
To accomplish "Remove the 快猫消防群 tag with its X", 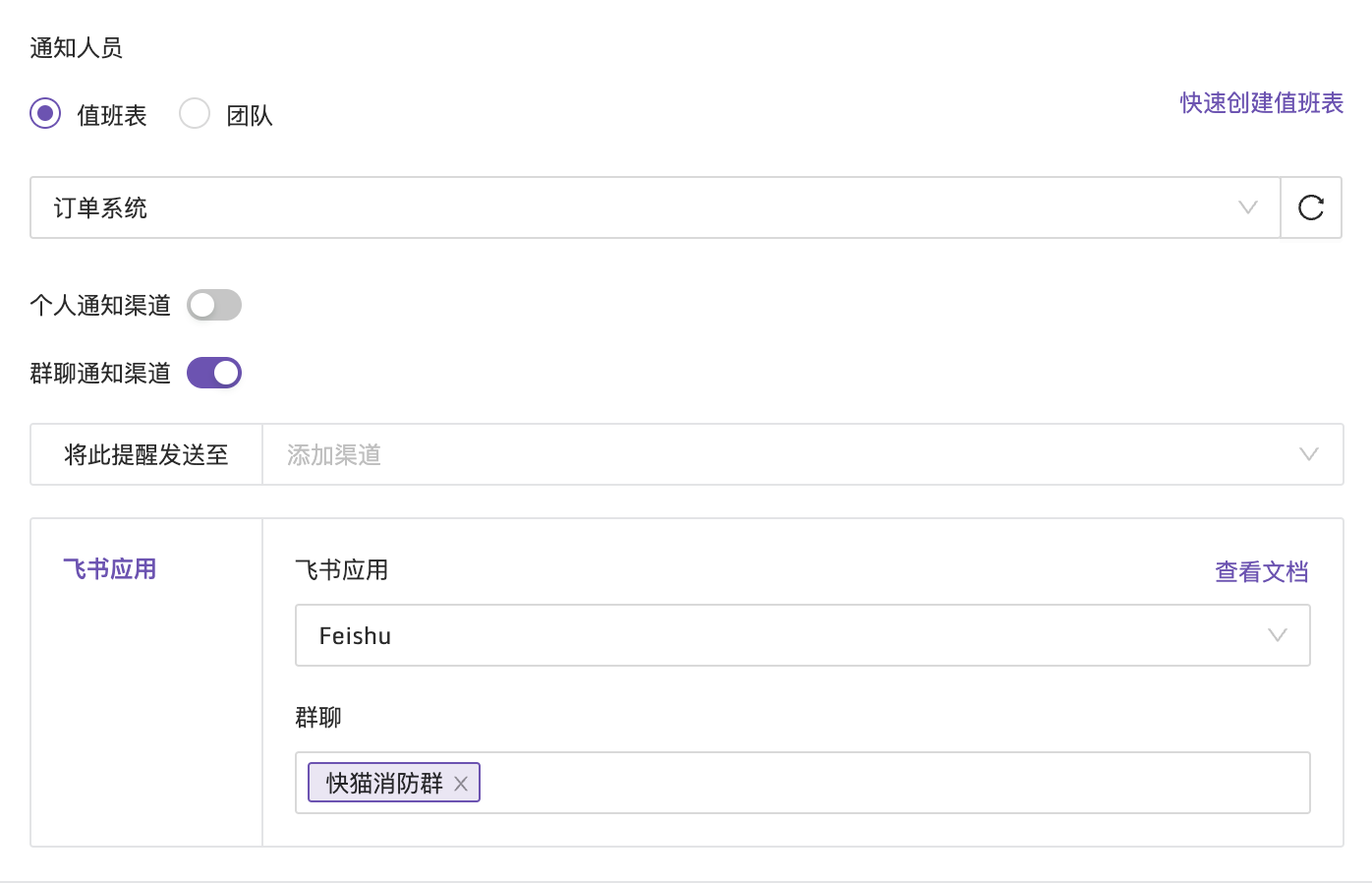I will pos(461,784).
